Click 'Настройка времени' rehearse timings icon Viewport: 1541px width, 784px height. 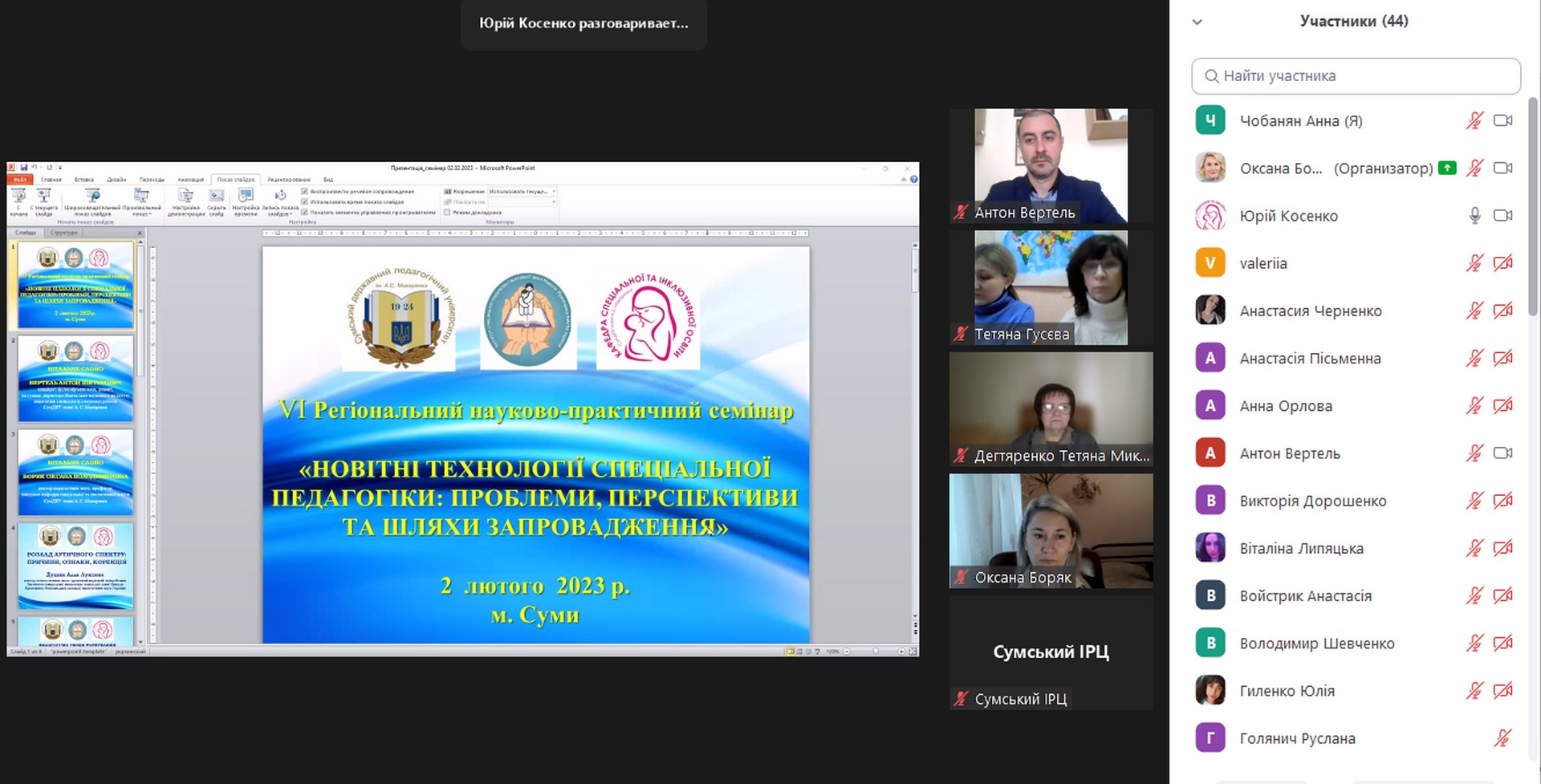click(x=246, y=199)
